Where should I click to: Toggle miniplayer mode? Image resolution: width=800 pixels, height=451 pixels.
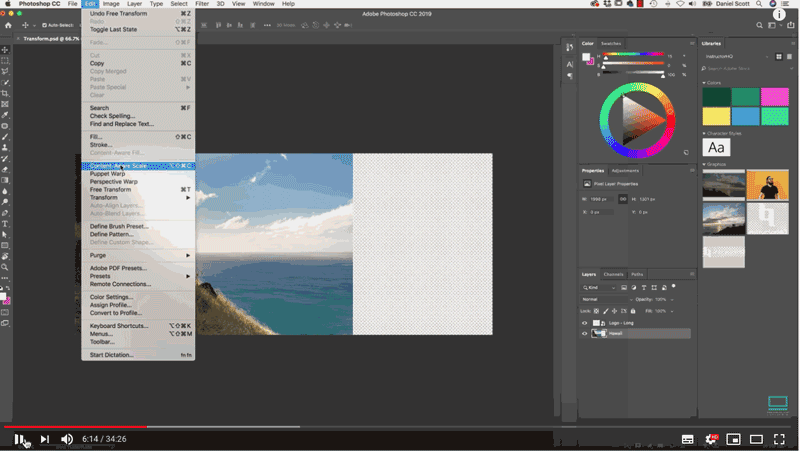[x=733, y=439]
